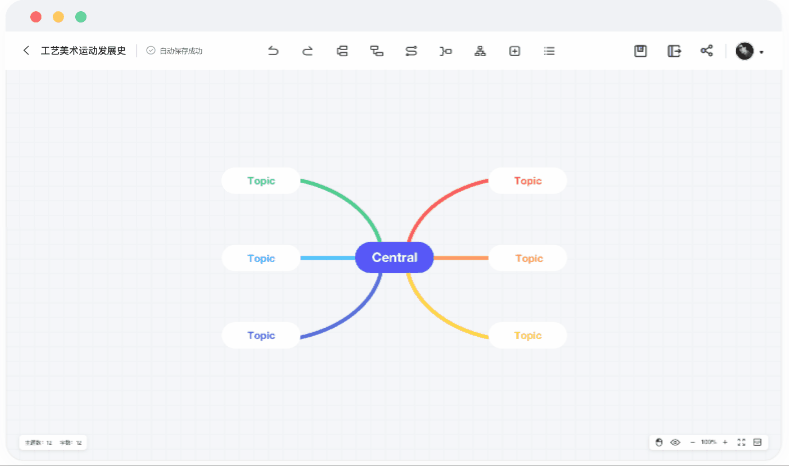Click the undo arrow icon
This screenshot has width=789, height=466.
click(273, 51)
